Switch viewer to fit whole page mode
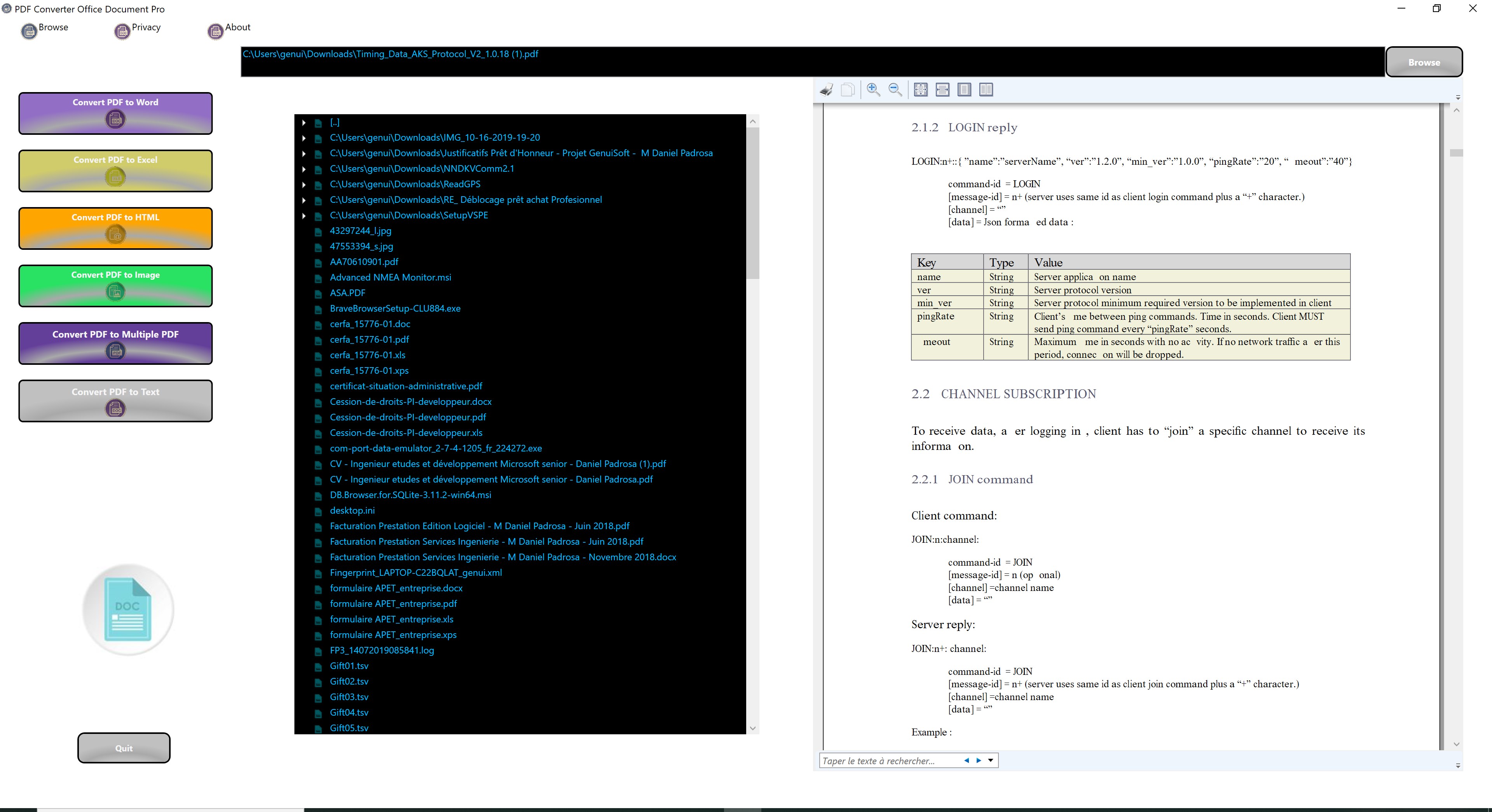Viewport: 1492px width, 812px height. coord(920,90)
